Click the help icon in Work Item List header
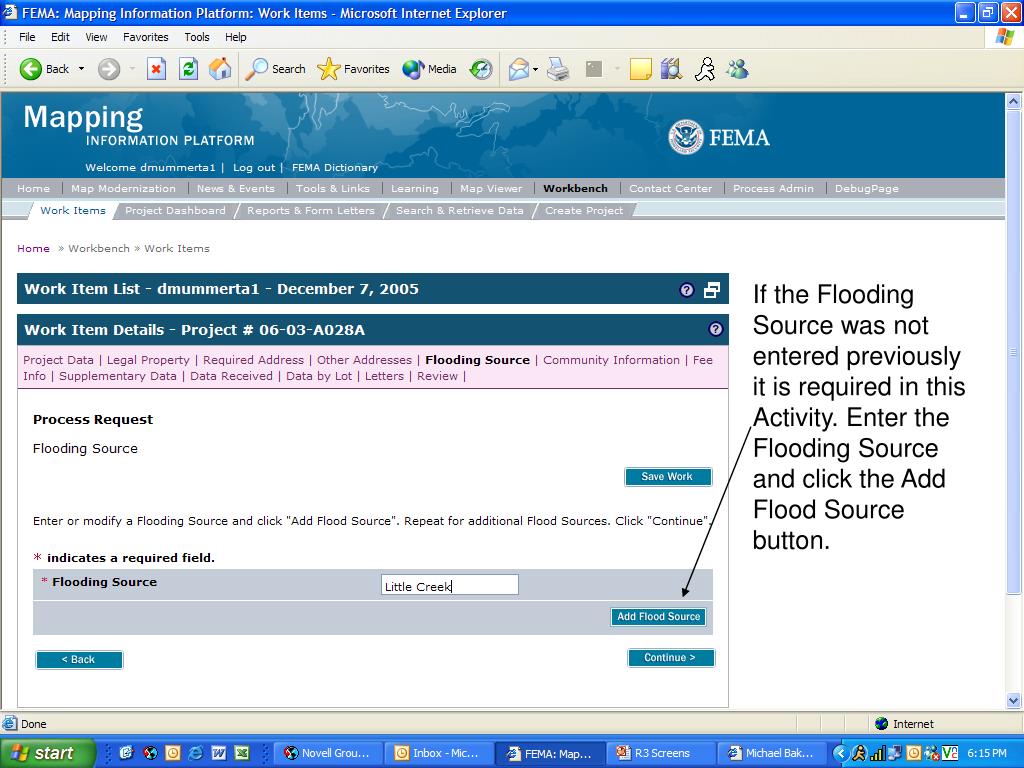The height and width of the screenshot is (768, 1024). click(686, 290)
